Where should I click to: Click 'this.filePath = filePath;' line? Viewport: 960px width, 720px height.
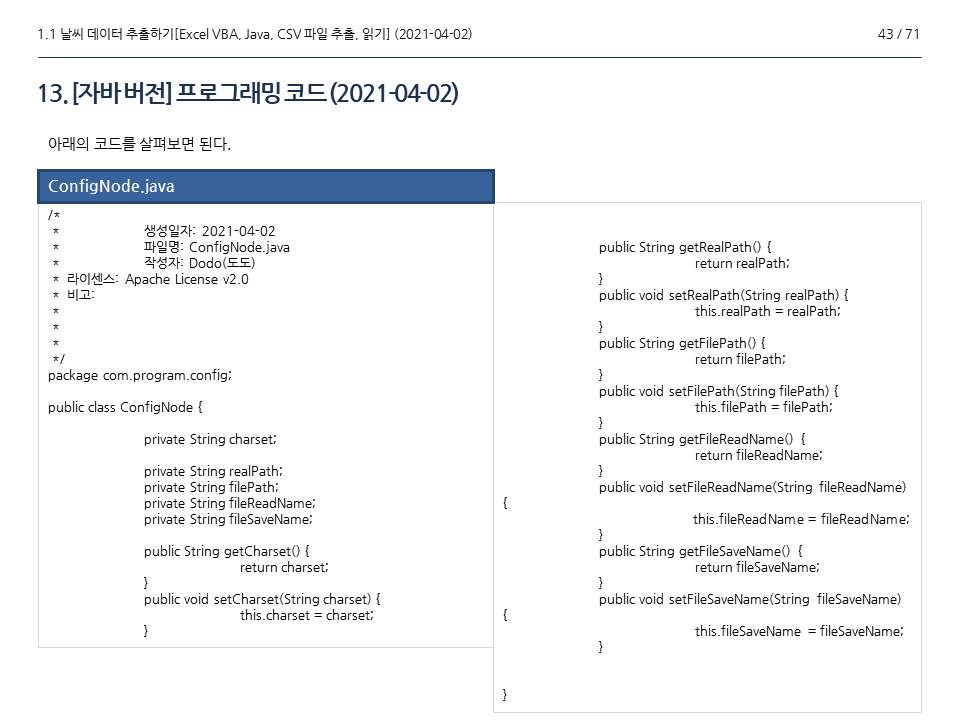click(763, 407)
